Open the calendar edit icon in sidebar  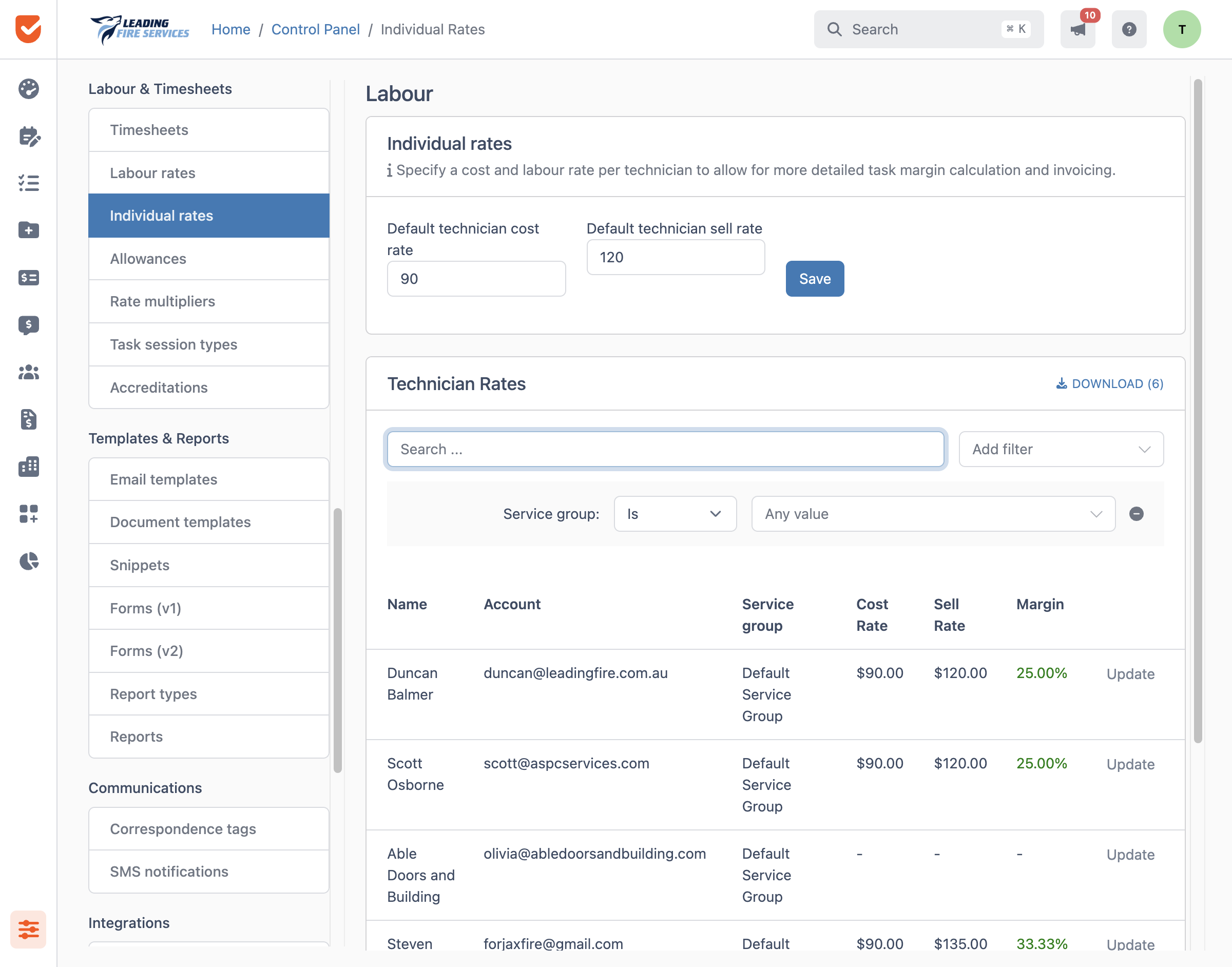pos(28,136)
